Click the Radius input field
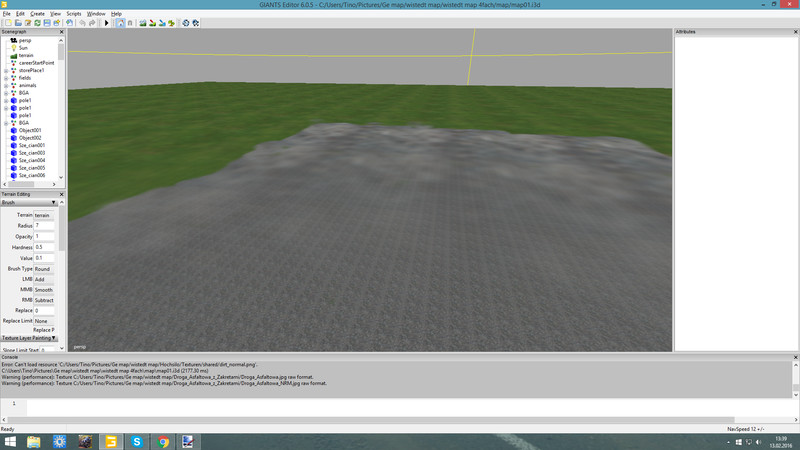 [x=44, y=226]
